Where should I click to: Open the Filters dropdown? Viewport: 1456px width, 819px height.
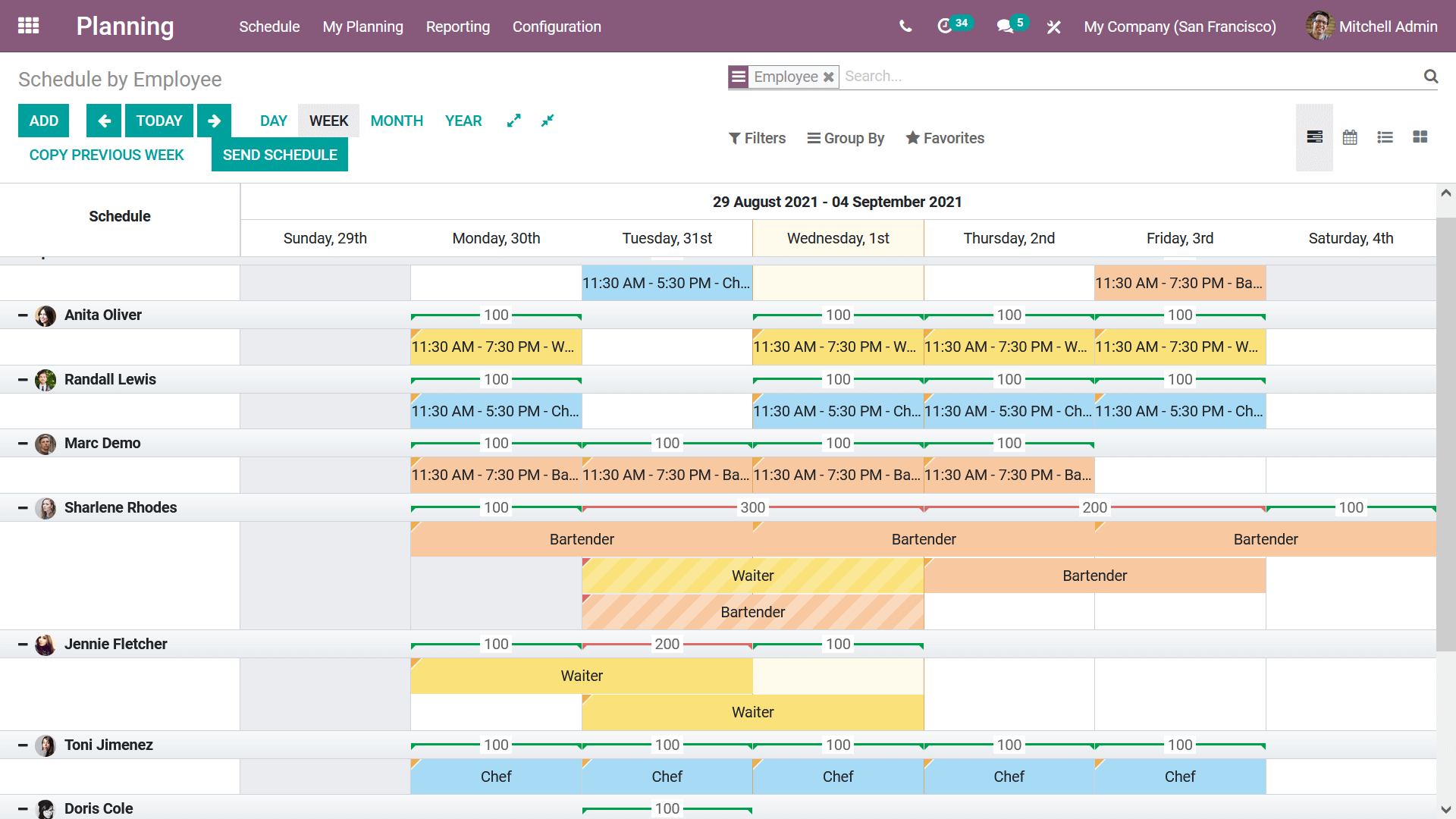tap(757, 138)
